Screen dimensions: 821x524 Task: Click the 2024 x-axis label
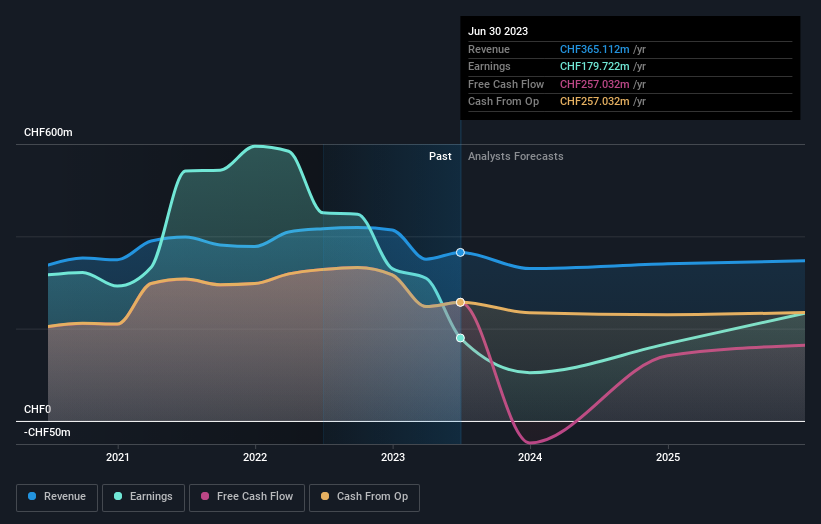point(530,457)
